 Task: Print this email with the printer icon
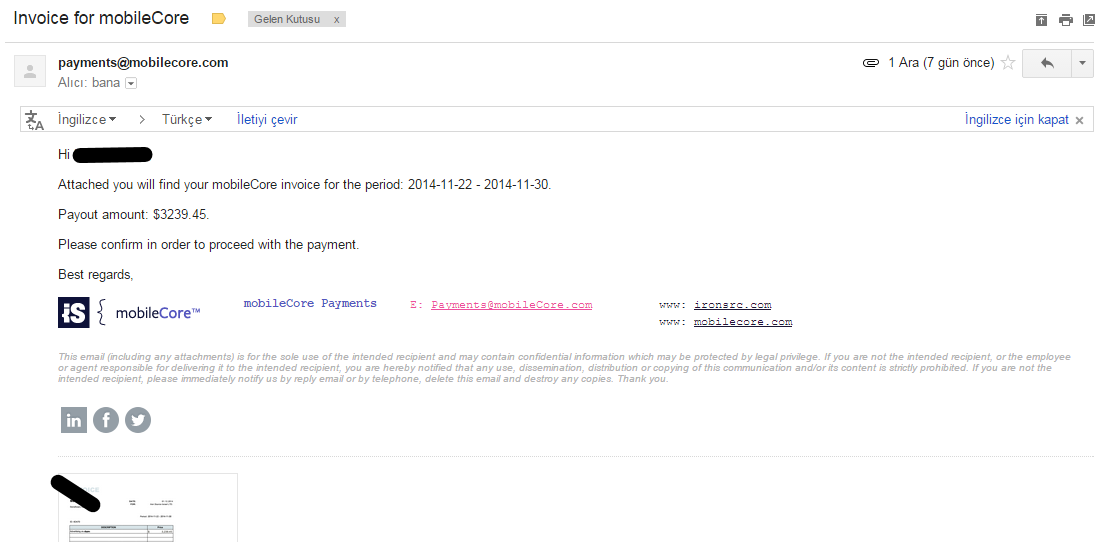(x=1066, y=20)
